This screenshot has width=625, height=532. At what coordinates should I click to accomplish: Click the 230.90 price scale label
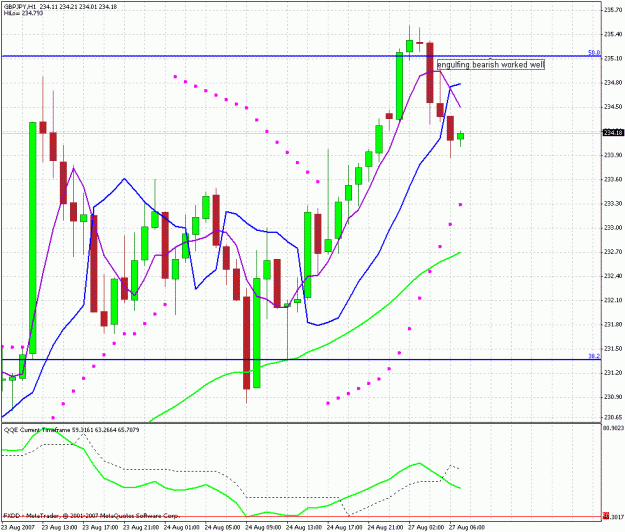click(x=613, y=397)
